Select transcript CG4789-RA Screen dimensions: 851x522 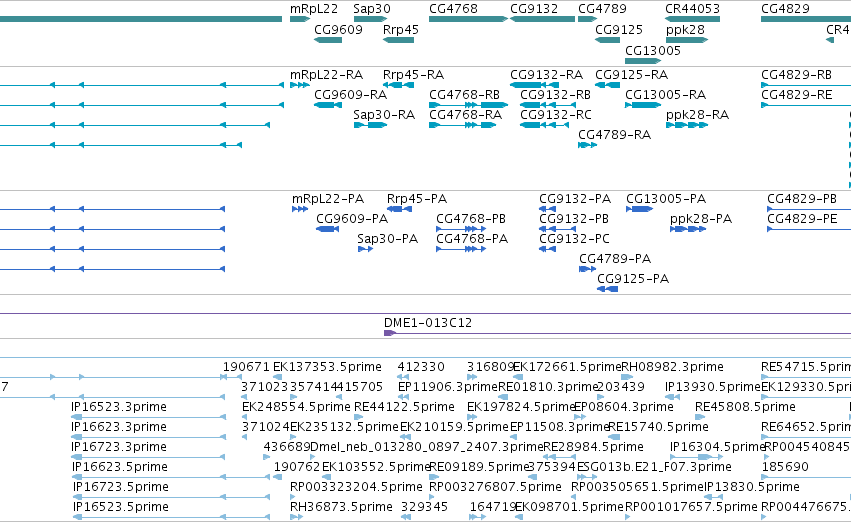[x=614, y=135]
